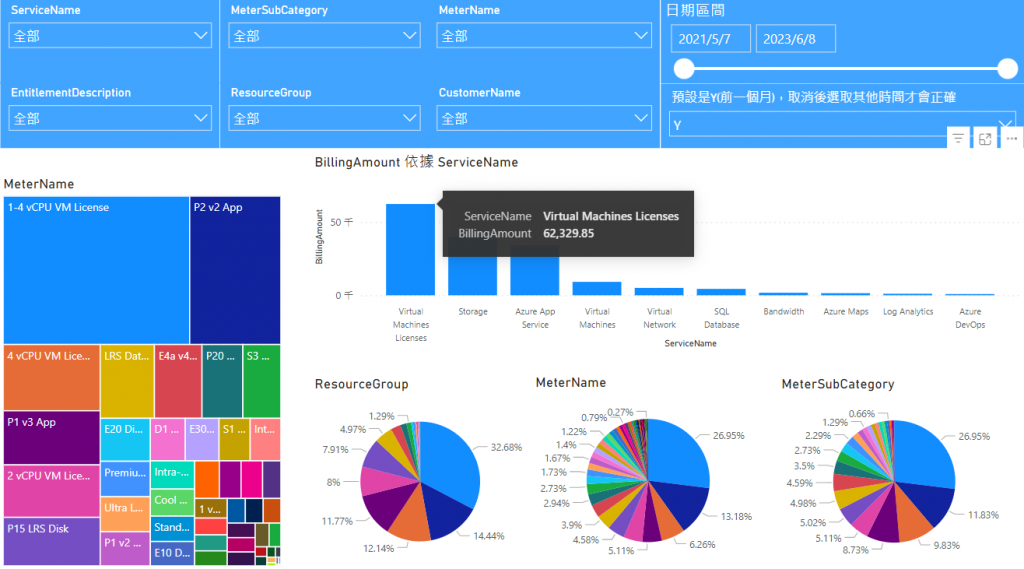Expand the EntitlementDescription slicer dropdown
This screenshot has height=569, width=1024.
[110, 118]
